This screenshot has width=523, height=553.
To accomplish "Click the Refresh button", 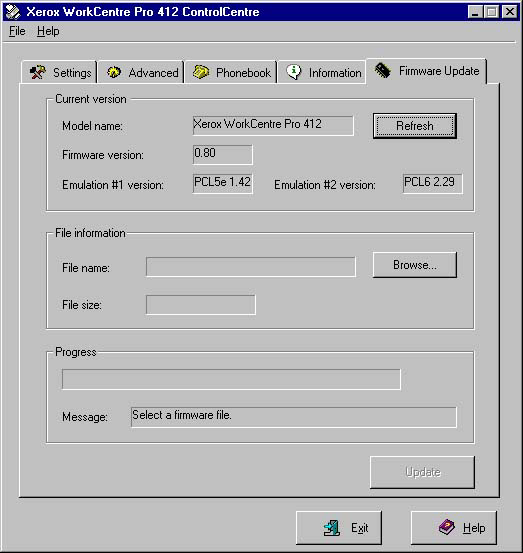I will (x=415, y=126).
